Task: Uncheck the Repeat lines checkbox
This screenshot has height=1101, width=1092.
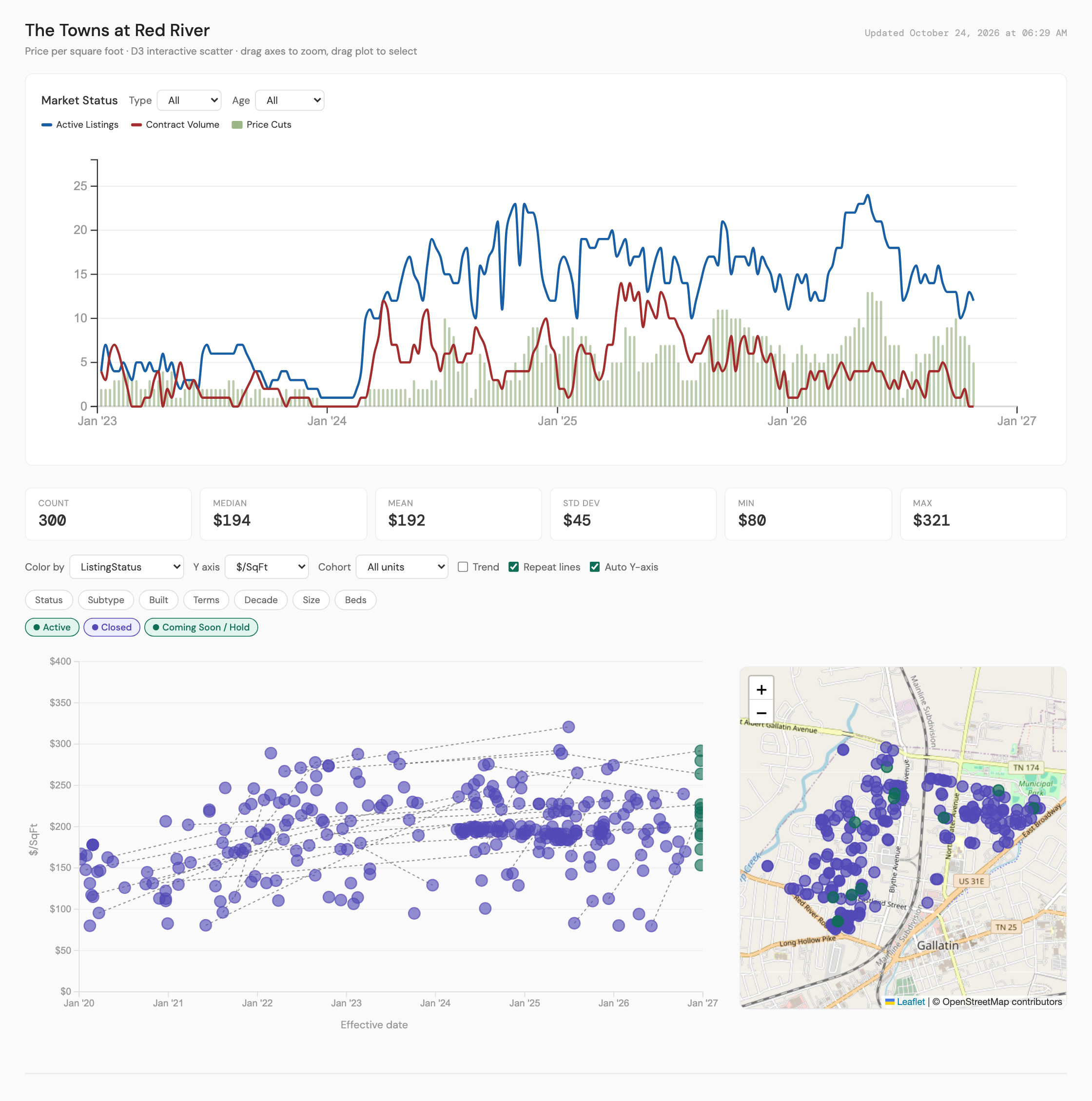Action: 514,567
